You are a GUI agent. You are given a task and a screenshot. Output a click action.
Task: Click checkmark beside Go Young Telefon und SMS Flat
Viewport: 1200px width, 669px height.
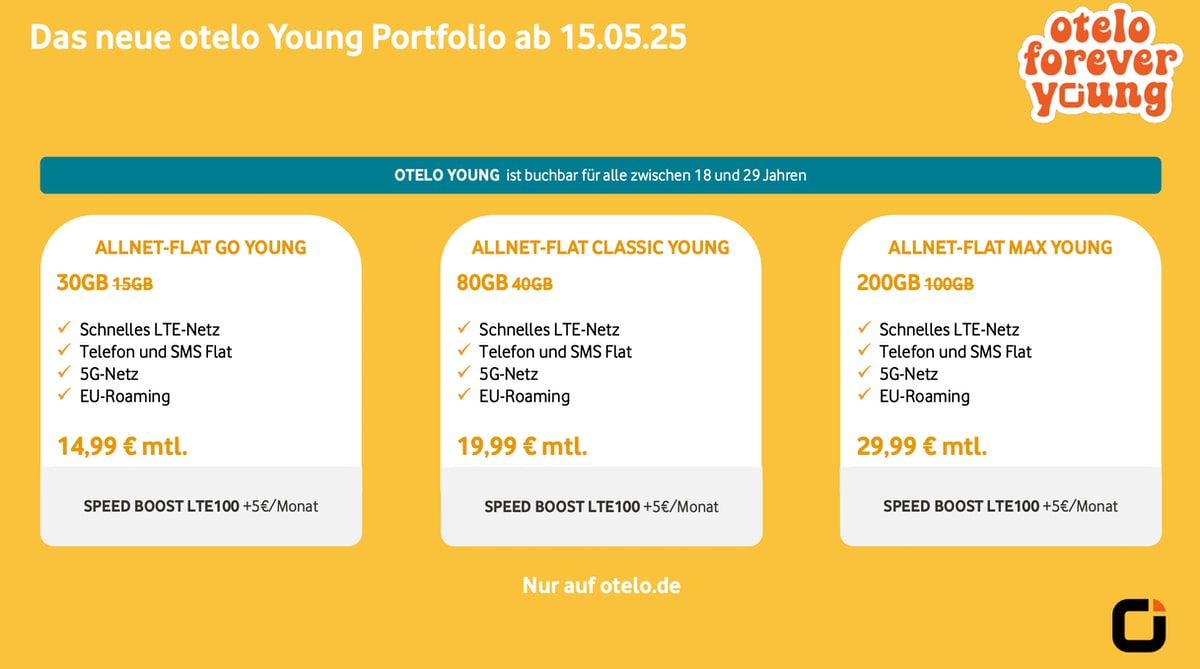64,351
